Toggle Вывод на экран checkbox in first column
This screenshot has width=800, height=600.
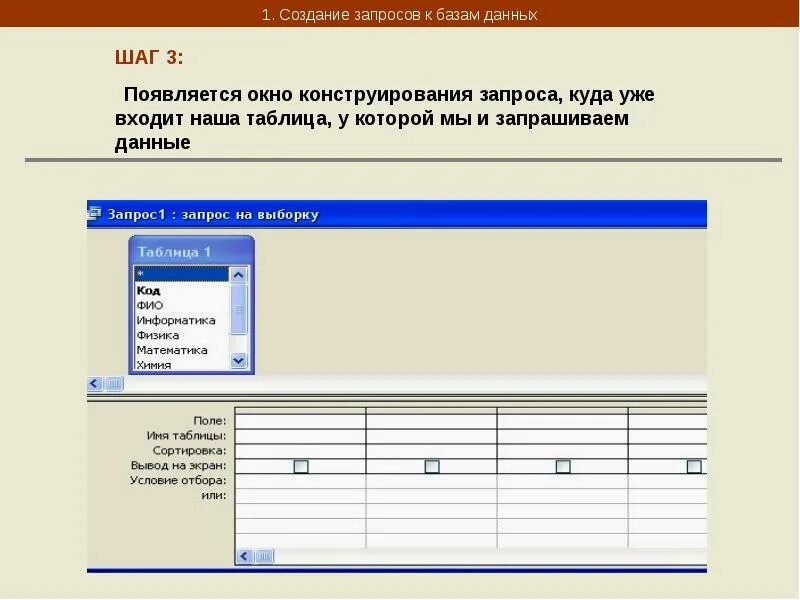pos(301,466)
